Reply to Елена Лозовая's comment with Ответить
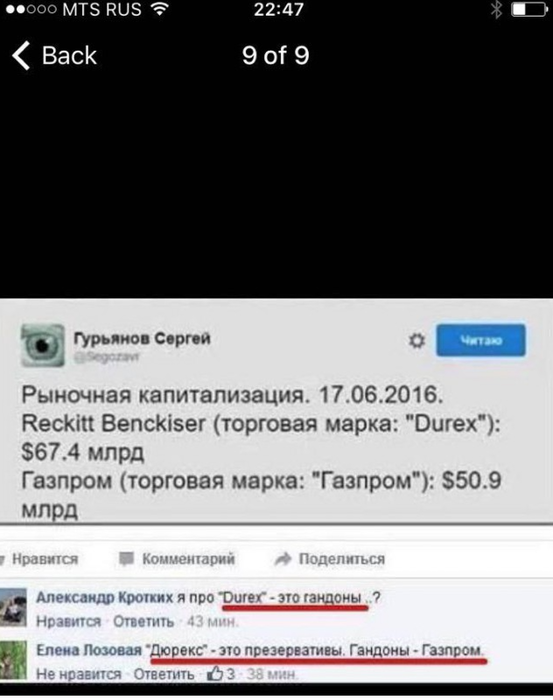Viewport: 553px width, 700px height. click(164, 674)
